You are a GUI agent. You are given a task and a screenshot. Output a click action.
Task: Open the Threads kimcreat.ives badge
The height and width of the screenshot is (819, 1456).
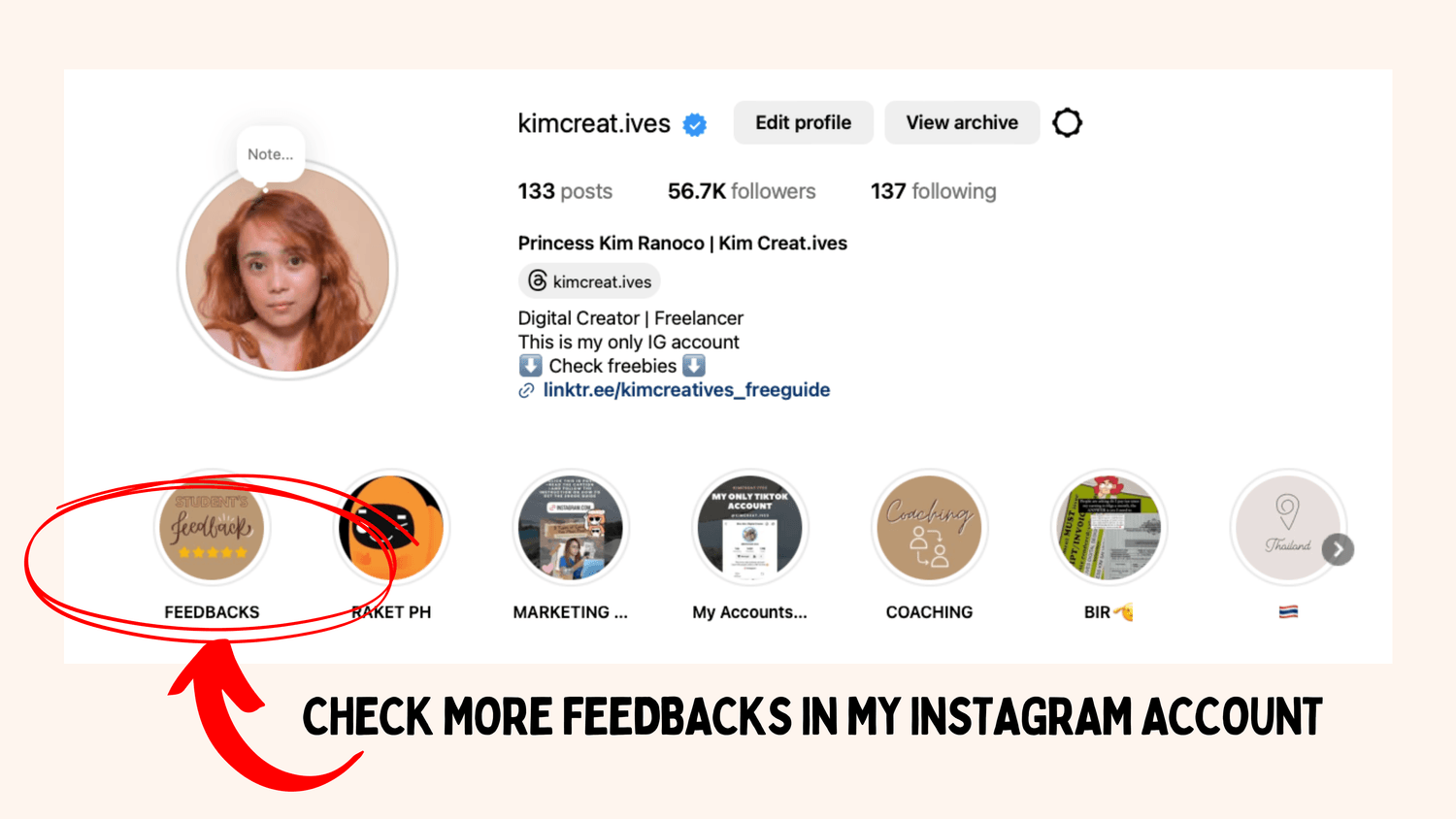tap(589, 281)
